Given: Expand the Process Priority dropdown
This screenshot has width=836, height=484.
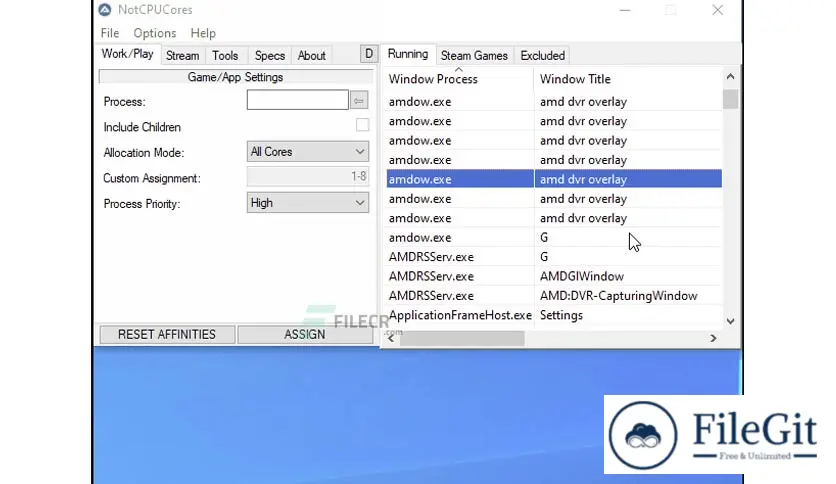Looking at the screenshot, I should (x=308, y=203).
